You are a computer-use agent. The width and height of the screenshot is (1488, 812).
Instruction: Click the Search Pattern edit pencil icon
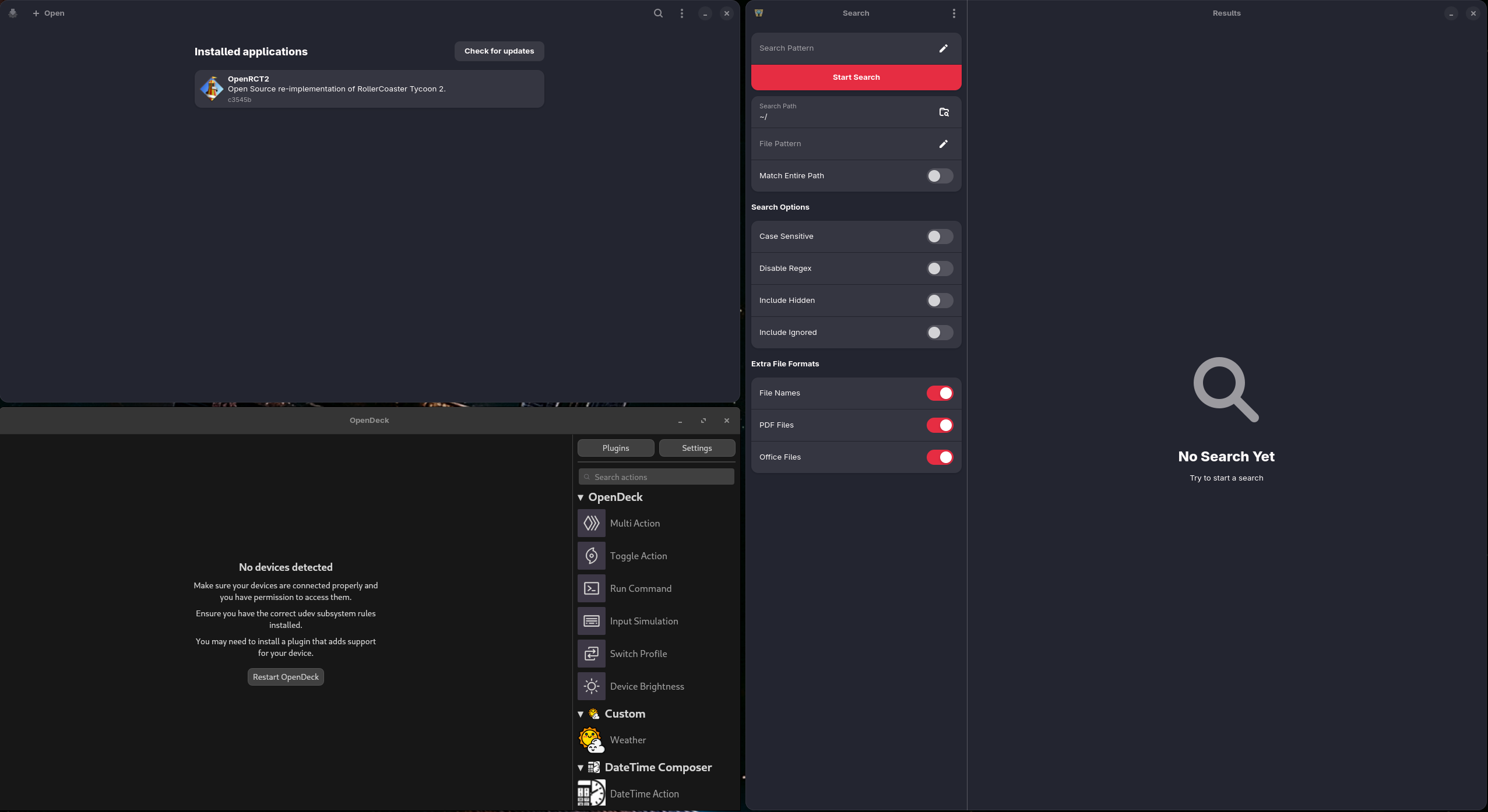coord(943,48)
